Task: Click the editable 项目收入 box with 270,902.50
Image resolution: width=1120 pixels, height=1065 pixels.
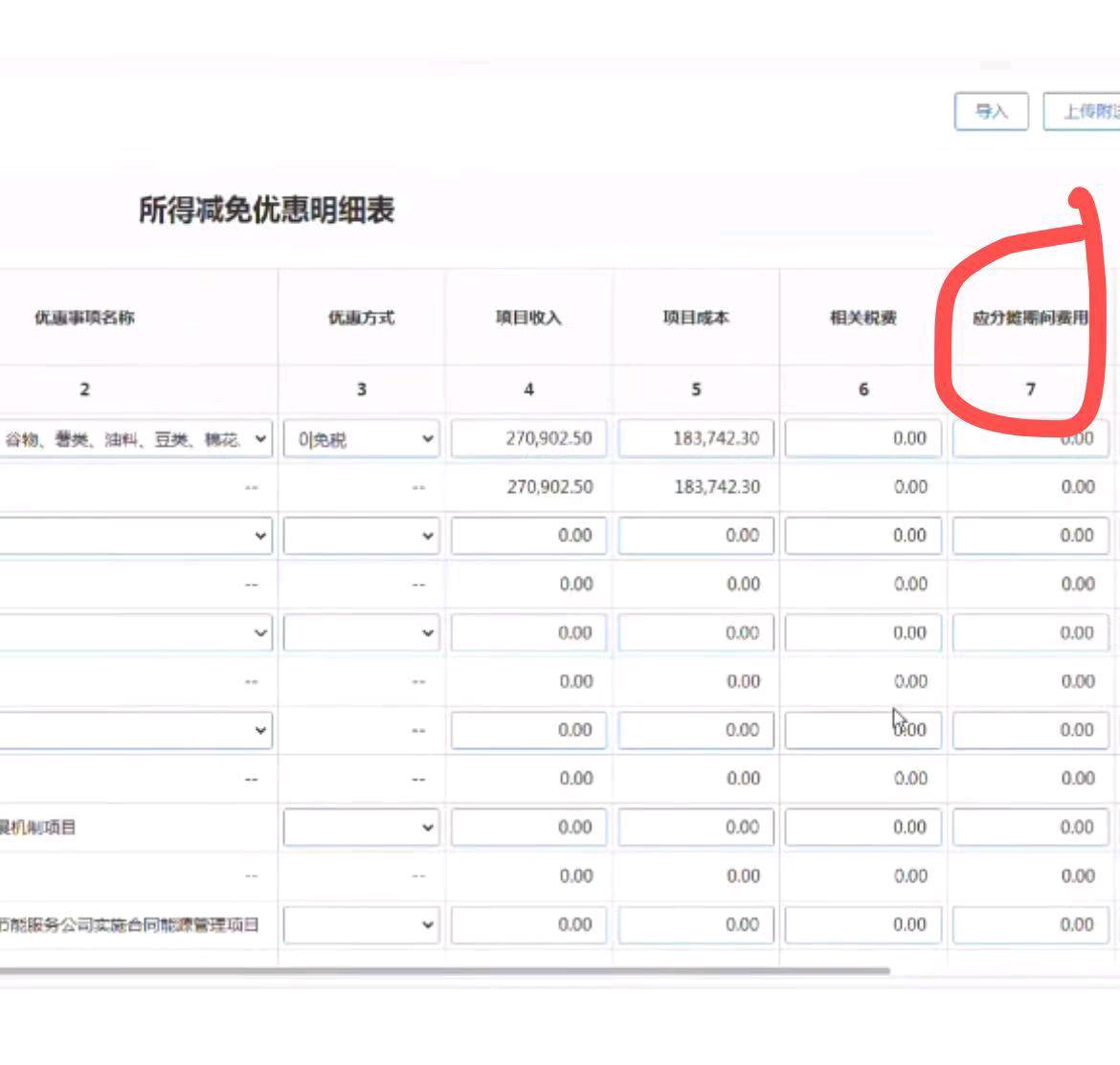Action: pos(528,439)
